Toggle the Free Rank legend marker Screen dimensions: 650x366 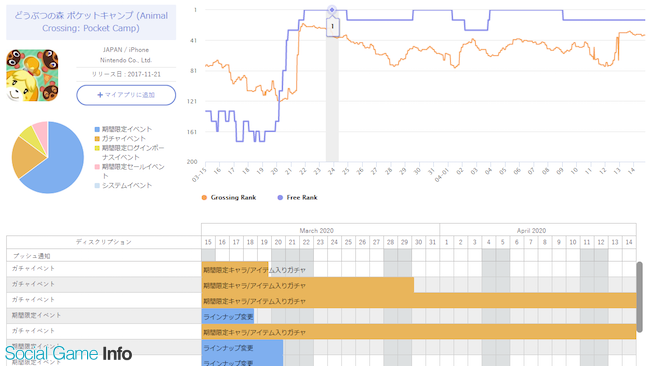(x=280, y=198)
